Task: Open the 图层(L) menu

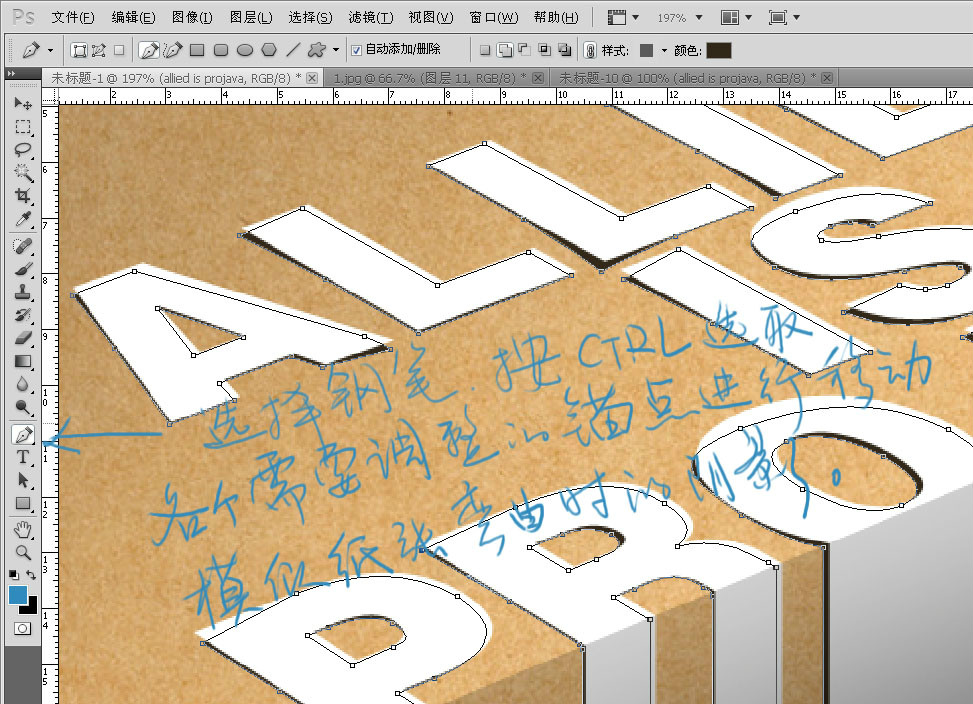Action: [251, 17]
